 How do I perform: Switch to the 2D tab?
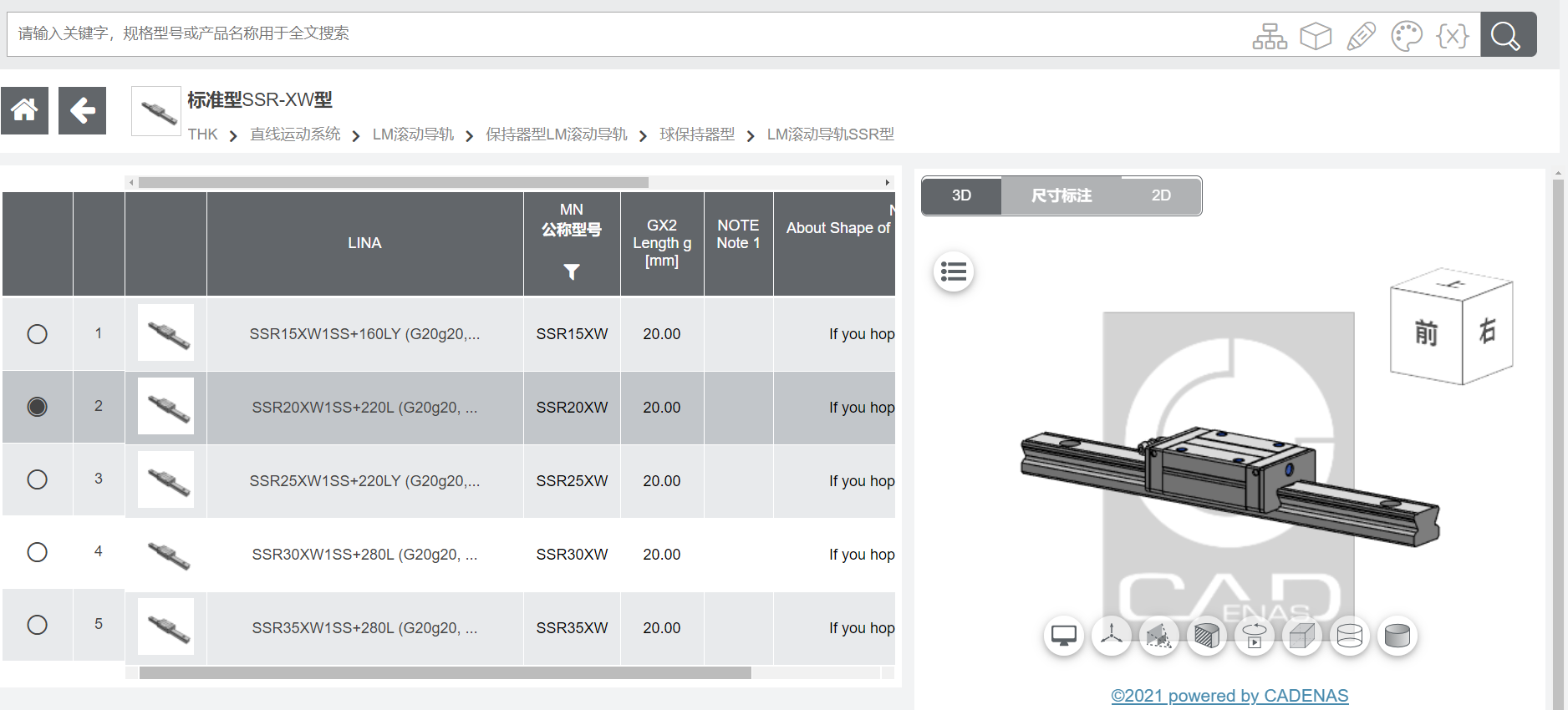(1161, 195)
